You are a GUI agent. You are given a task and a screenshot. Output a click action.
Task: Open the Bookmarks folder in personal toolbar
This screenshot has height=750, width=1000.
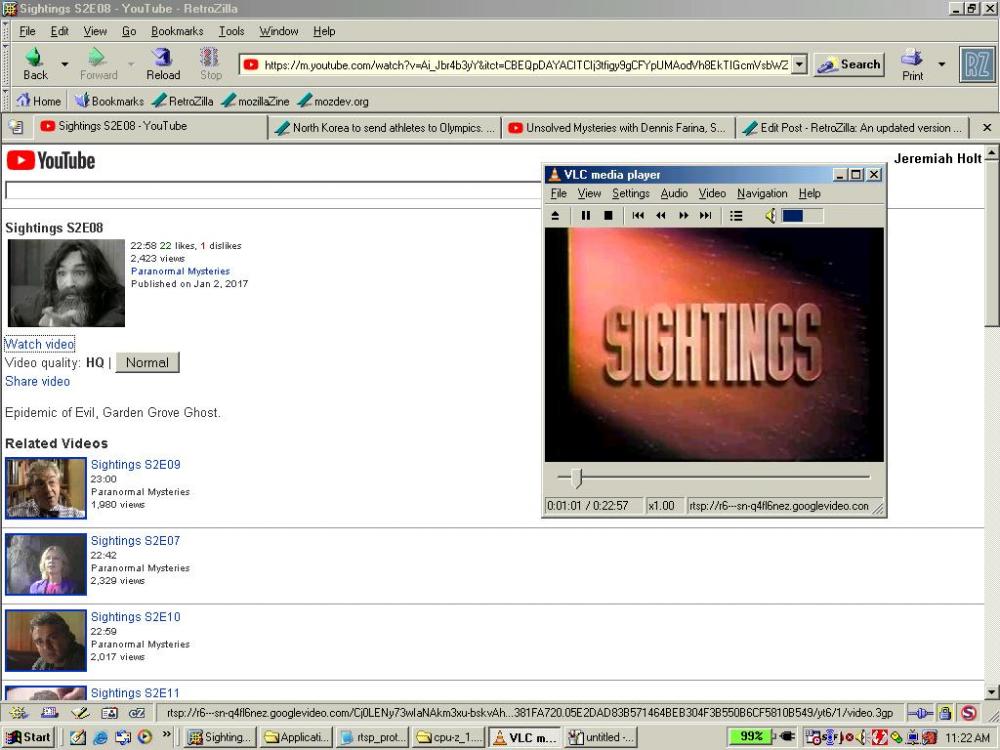(x=109, y=101)
